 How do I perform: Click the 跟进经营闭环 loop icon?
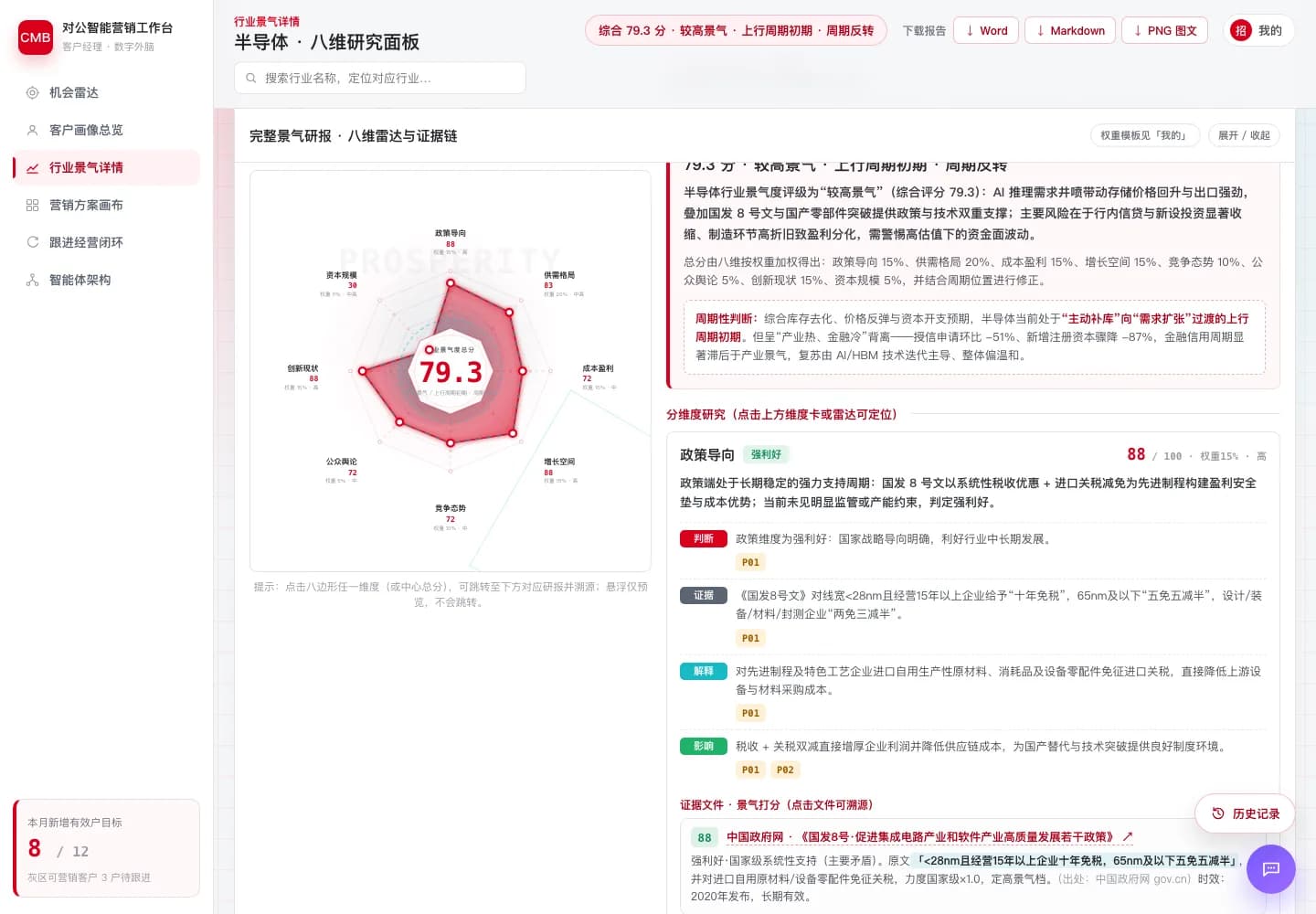pos(32,242)
